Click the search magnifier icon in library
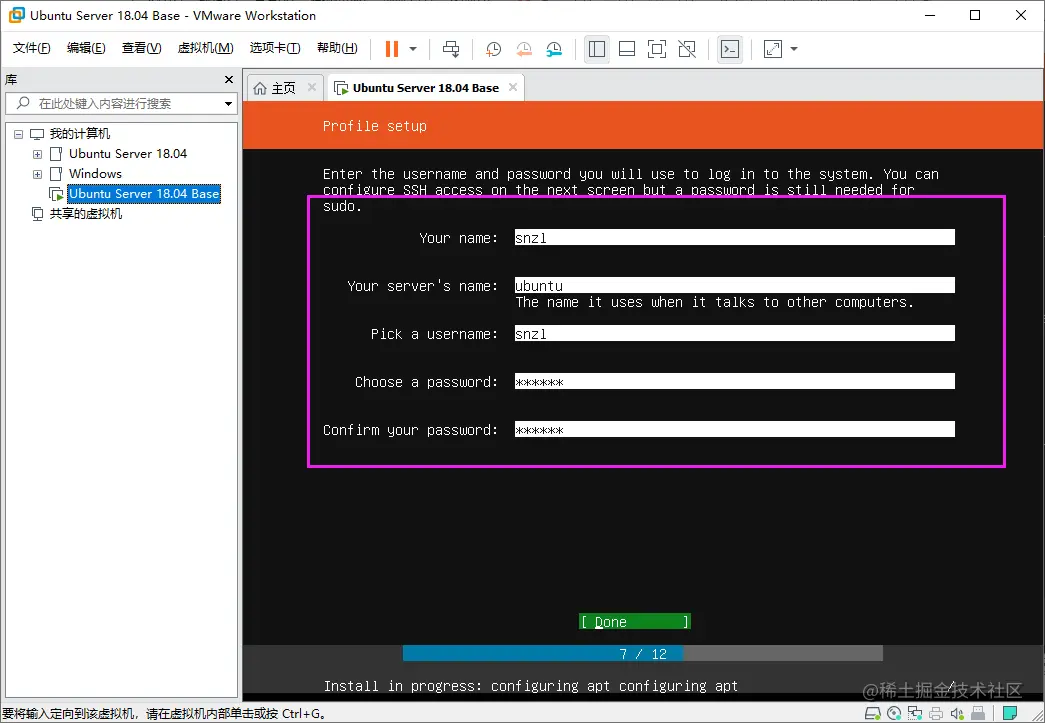 (x=23, y=103)
